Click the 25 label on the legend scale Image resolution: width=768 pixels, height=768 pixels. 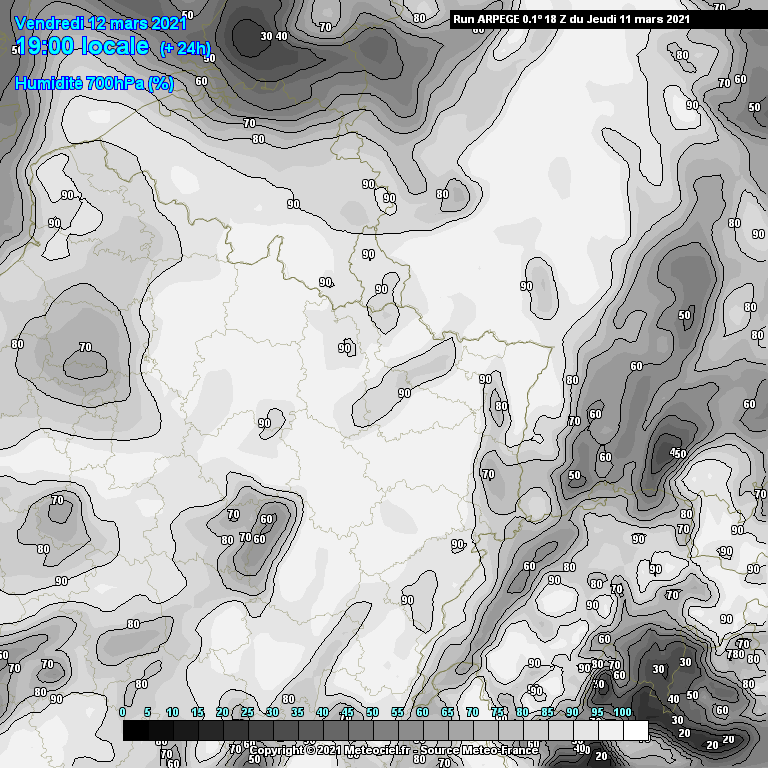tap(247, 712)
